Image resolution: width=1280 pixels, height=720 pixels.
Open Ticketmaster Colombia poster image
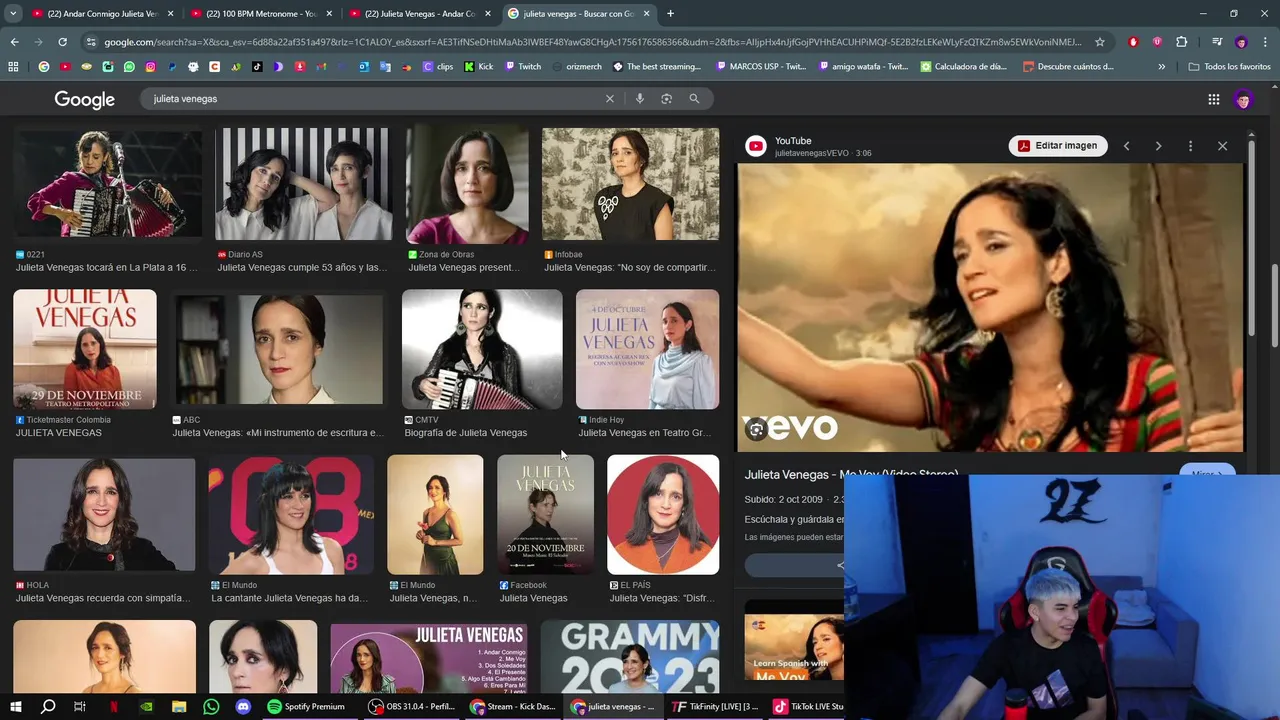coord(85,349)
